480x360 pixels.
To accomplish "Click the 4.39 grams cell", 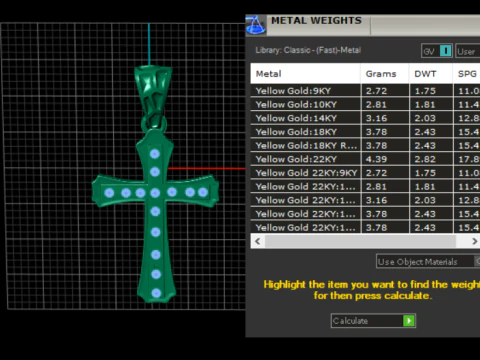I will tap(385, 159).
